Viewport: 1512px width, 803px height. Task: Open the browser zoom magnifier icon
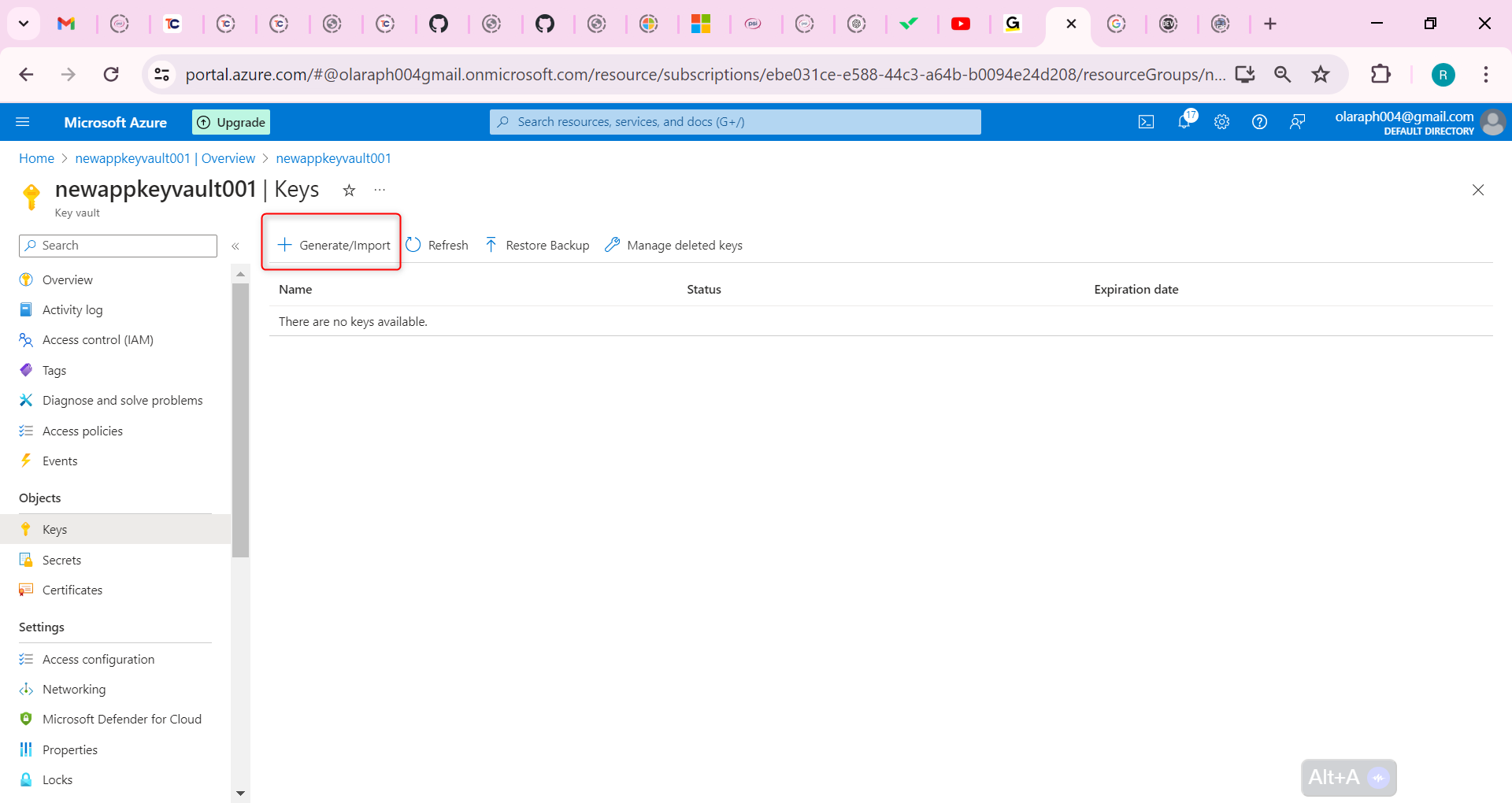[x=1283, y=75]
